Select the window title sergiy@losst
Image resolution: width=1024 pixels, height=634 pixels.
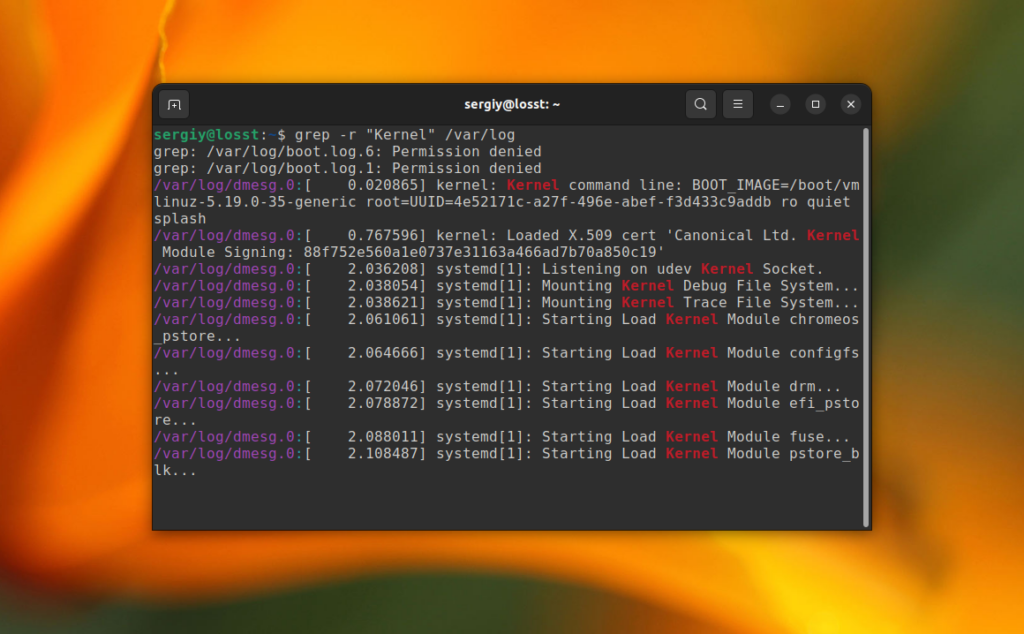[x=511, y=104]
